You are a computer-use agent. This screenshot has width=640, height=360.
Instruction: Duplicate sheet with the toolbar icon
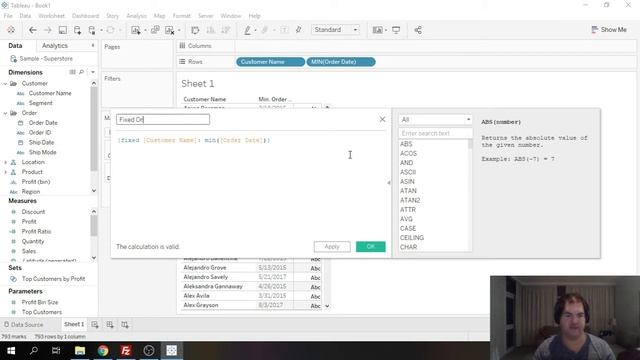click(155, 30)
